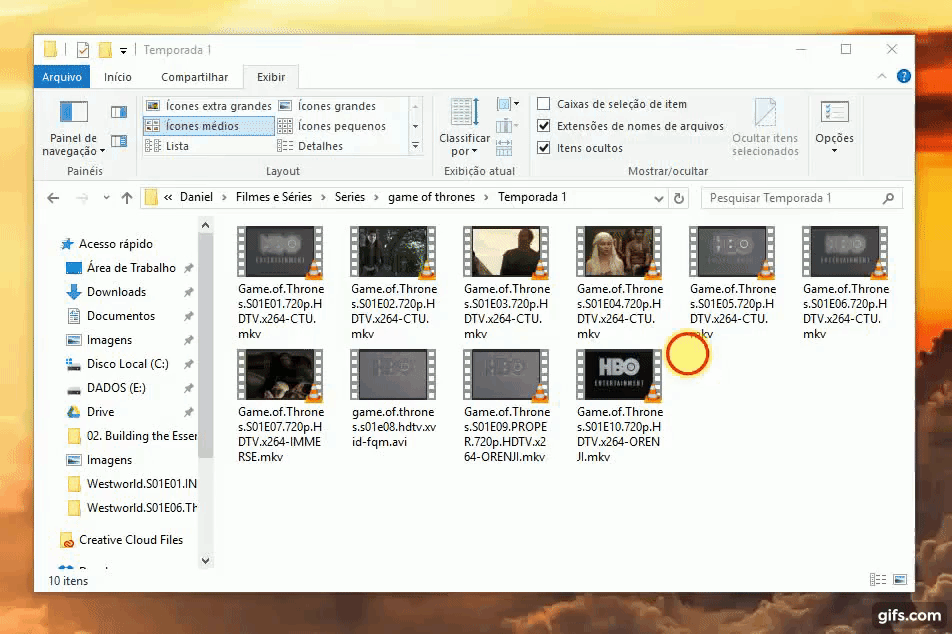The width and height of the screenshot is (952, 634).
Task: Switch to large thumbnails view in status bar
Action: tap(900, 580)
